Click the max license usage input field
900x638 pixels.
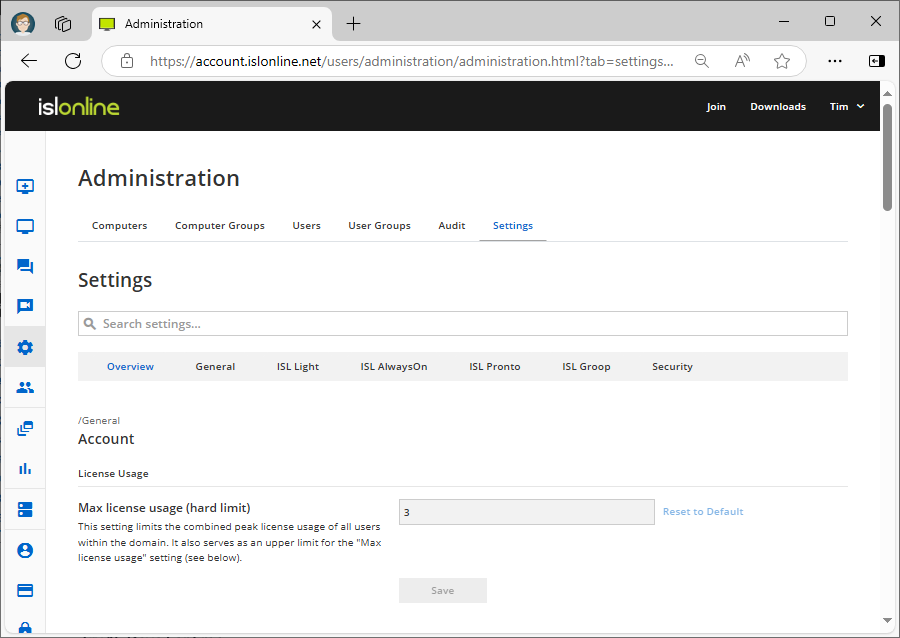tap(526, 511)
